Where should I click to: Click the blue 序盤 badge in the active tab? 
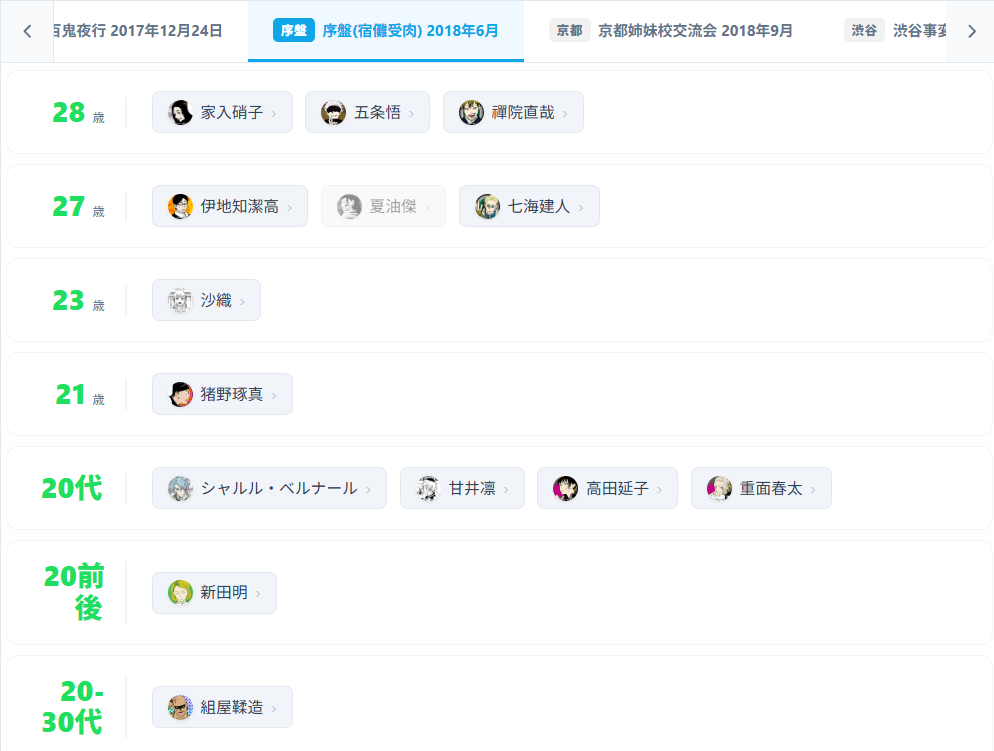tap(294, 30)
